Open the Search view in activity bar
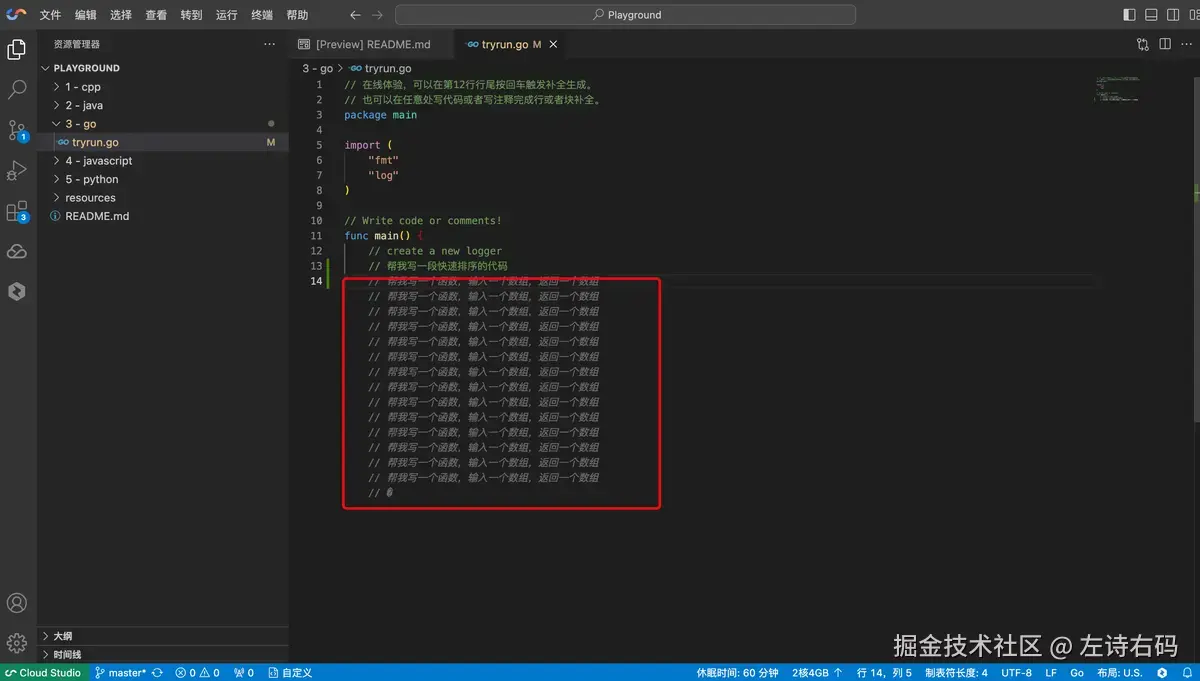The height and width of the screenshot is (681, 1200). point(17,90)
